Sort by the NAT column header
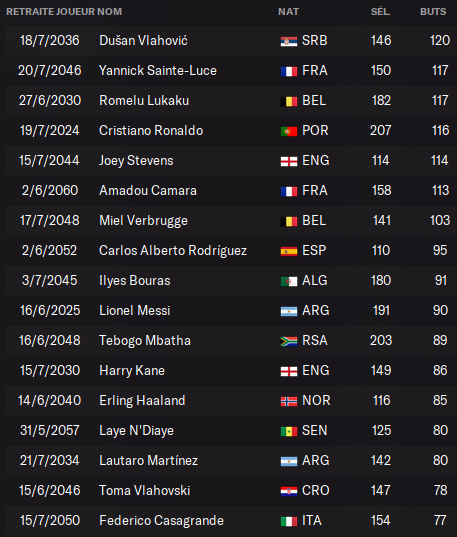This screenshot has width=457, height=537. coord(288,12)
